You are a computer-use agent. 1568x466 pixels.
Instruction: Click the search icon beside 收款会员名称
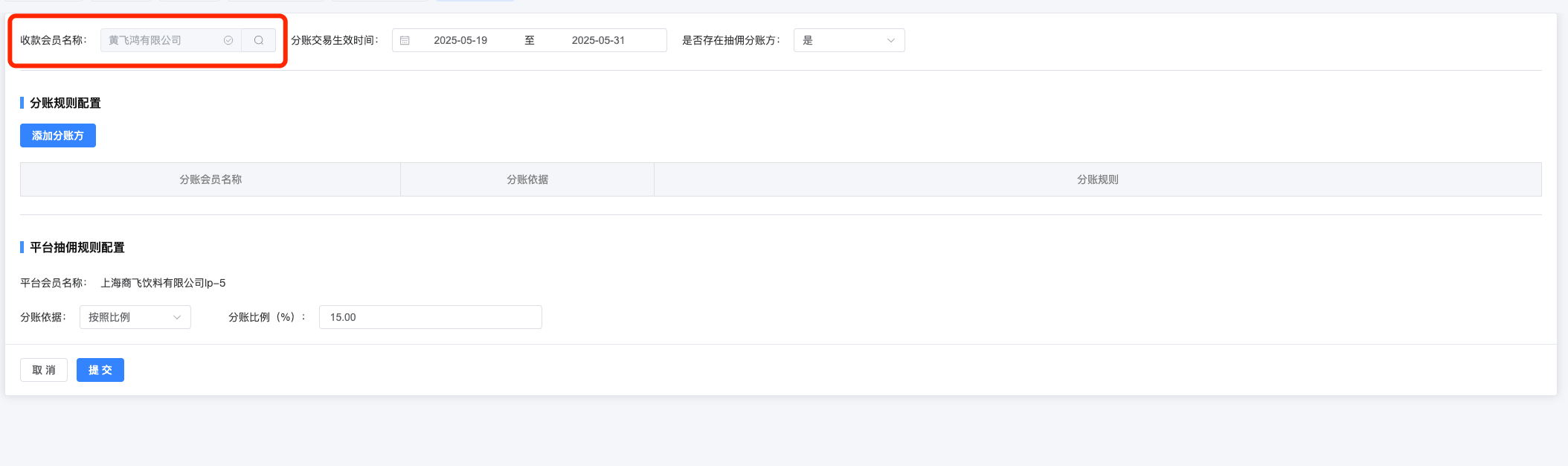[258, 40]
